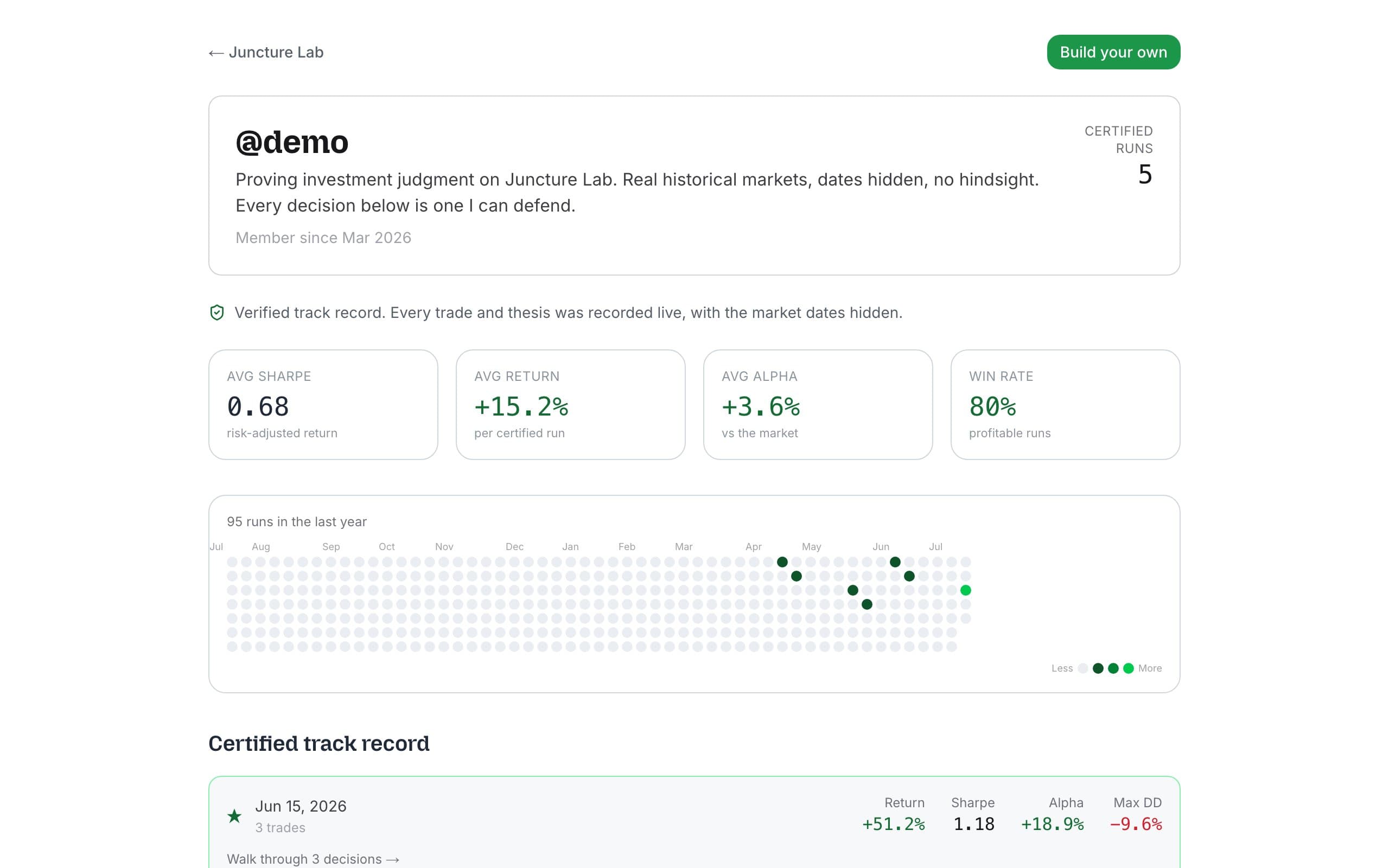Open the AVG RETURN +15.2% card
Viewport: 1389px width, 868px height.
pyautogui.click(x=571, y=405)
